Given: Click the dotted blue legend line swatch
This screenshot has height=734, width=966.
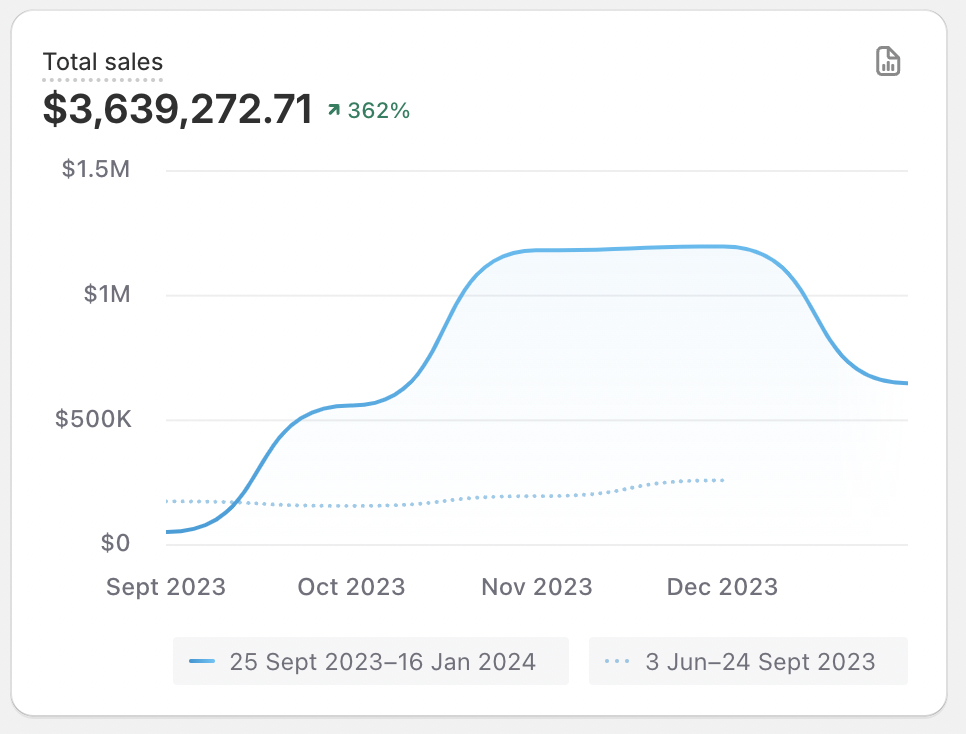Looking at the screenshot, I should click(617, 661).
